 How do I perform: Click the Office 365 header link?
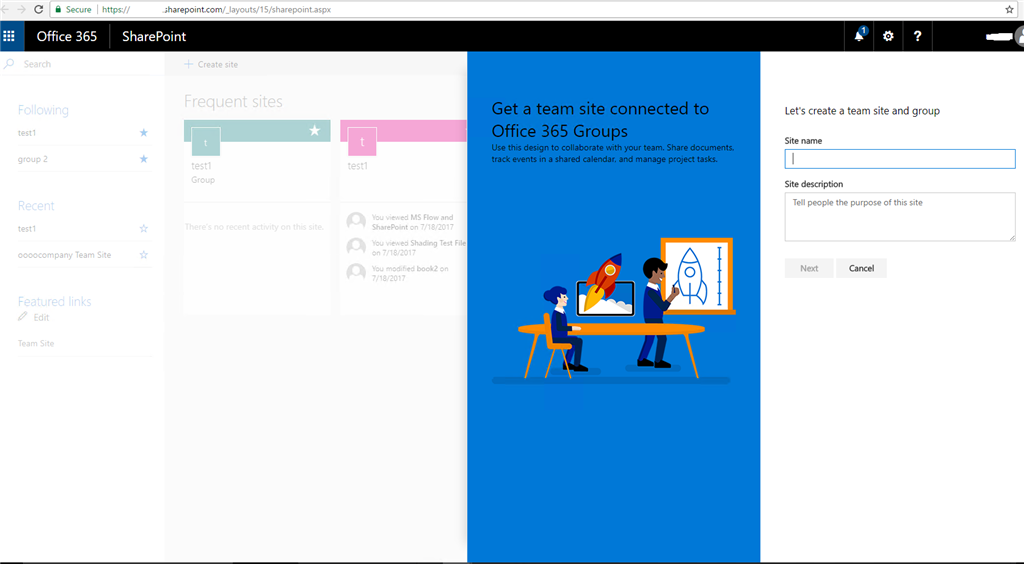pyautogui.click(x=67, y=36)
